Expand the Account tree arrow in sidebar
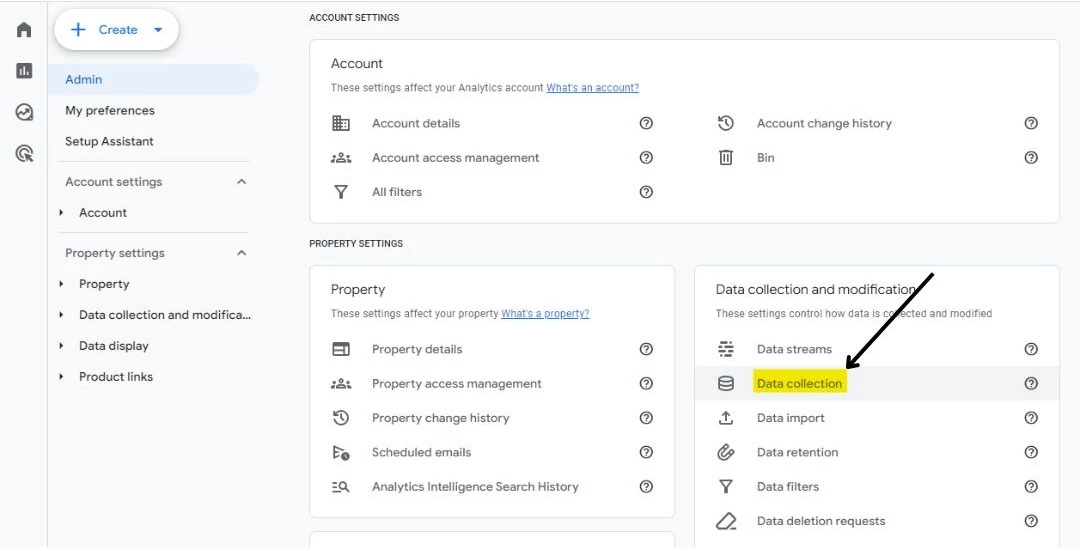The image size is (1080, 551). coord(61,213)
